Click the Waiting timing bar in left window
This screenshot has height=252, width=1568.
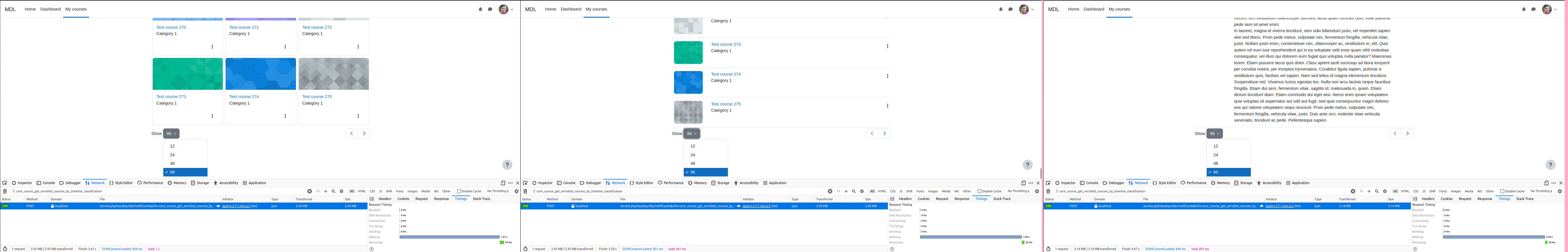449,237
